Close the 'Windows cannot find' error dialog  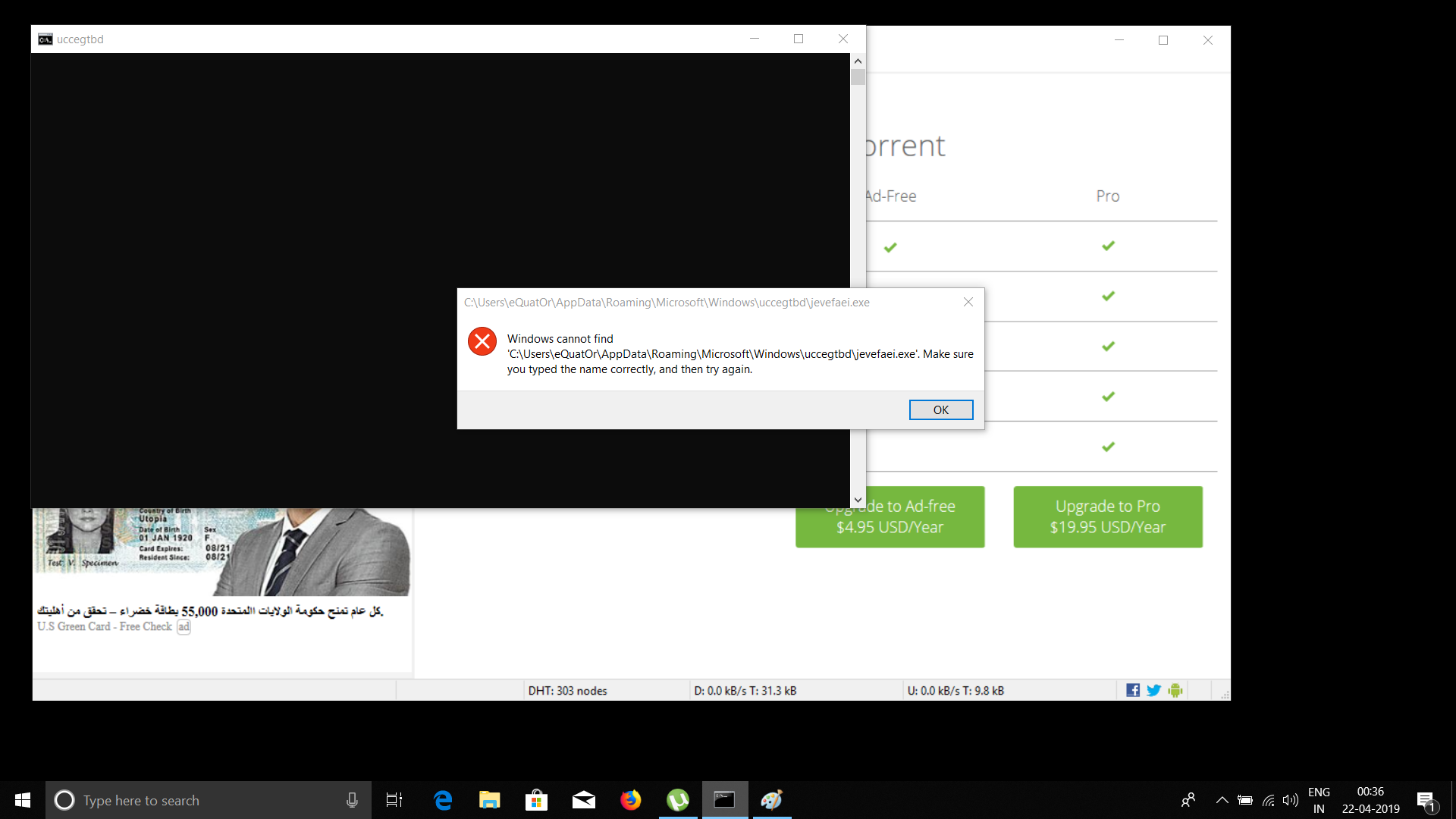pyautogui.click(x=968, y=302)
